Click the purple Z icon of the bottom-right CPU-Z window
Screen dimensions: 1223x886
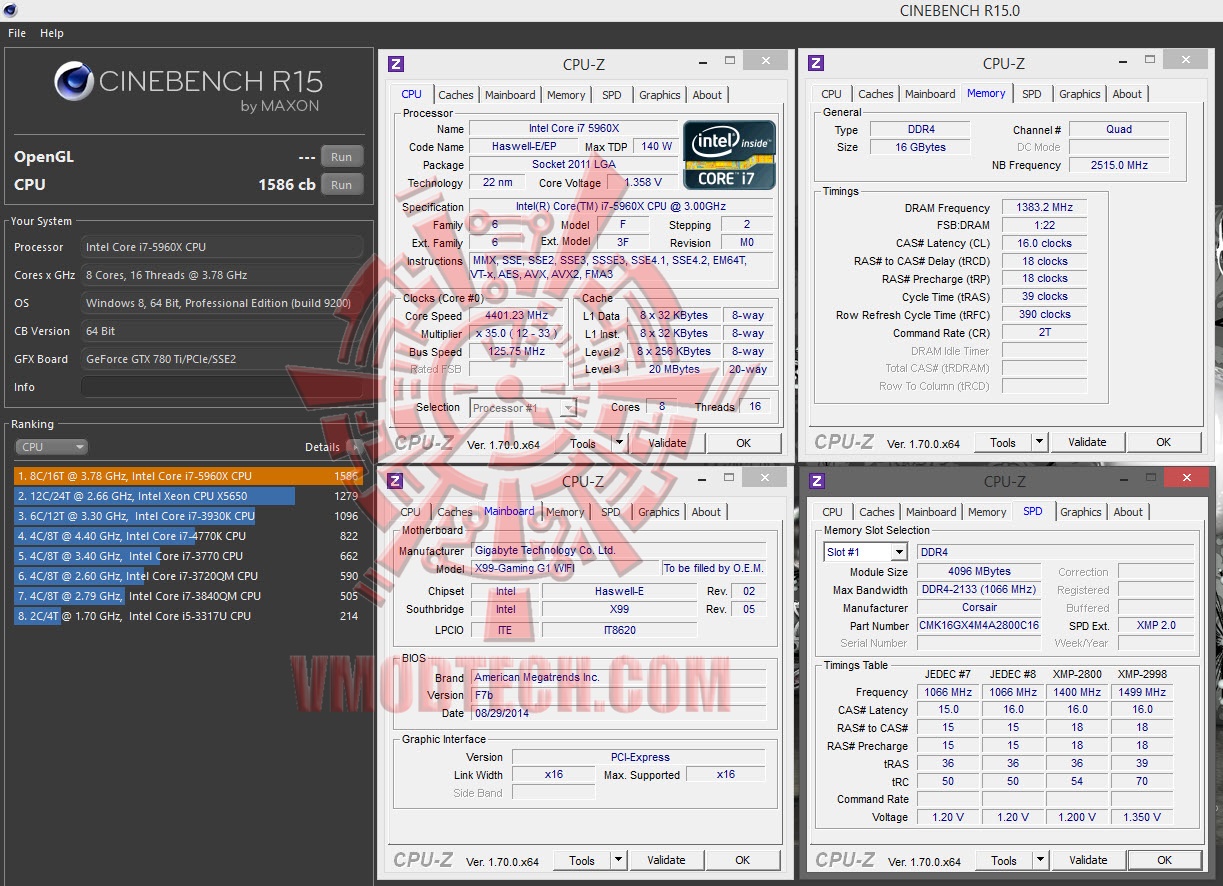point(817,481)
